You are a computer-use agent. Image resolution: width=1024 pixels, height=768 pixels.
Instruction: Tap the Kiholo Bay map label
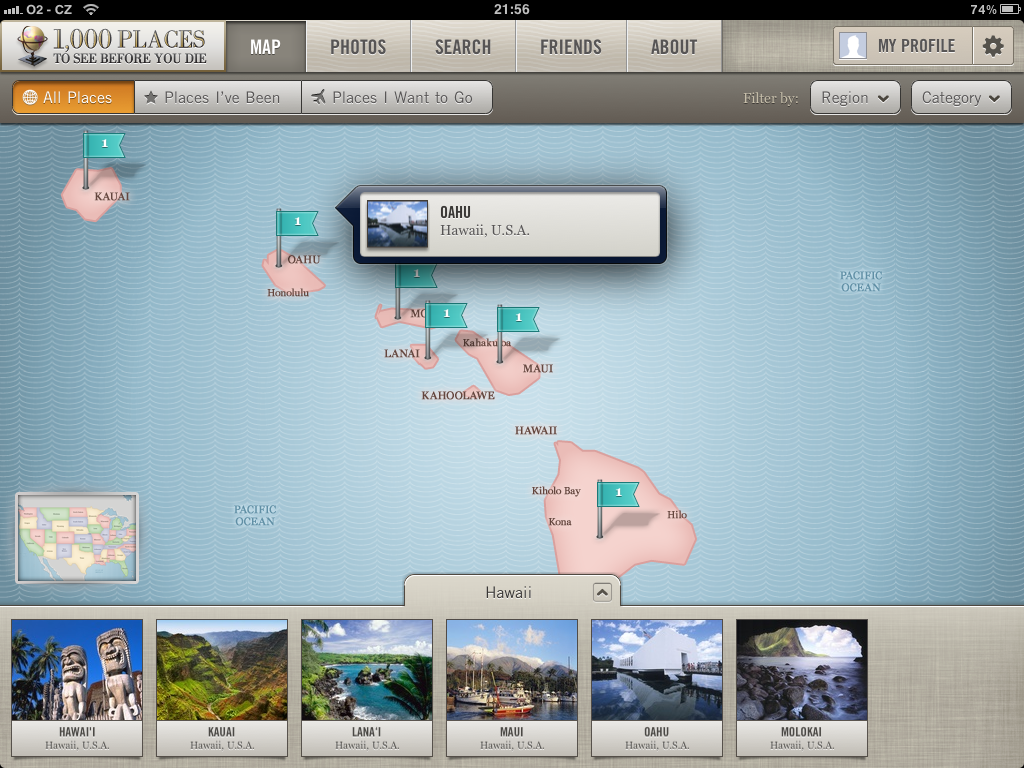pos(556,490)
